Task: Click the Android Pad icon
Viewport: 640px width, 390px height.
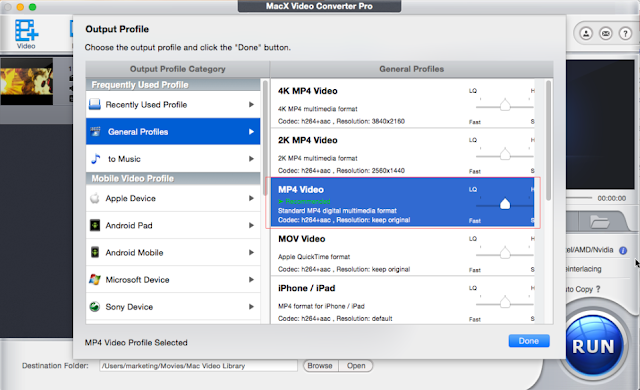Action: tap(95, 225)
